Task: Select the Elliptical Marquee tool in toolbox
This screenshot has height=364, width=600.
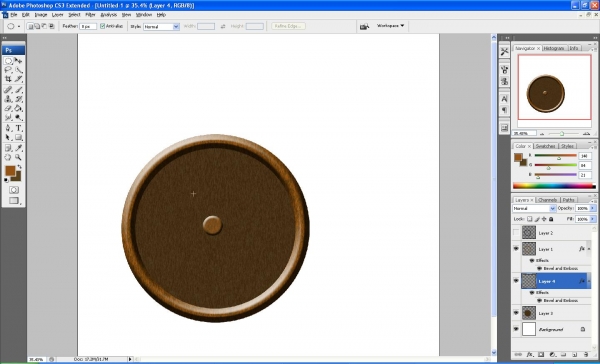Action: pos(8,61)
